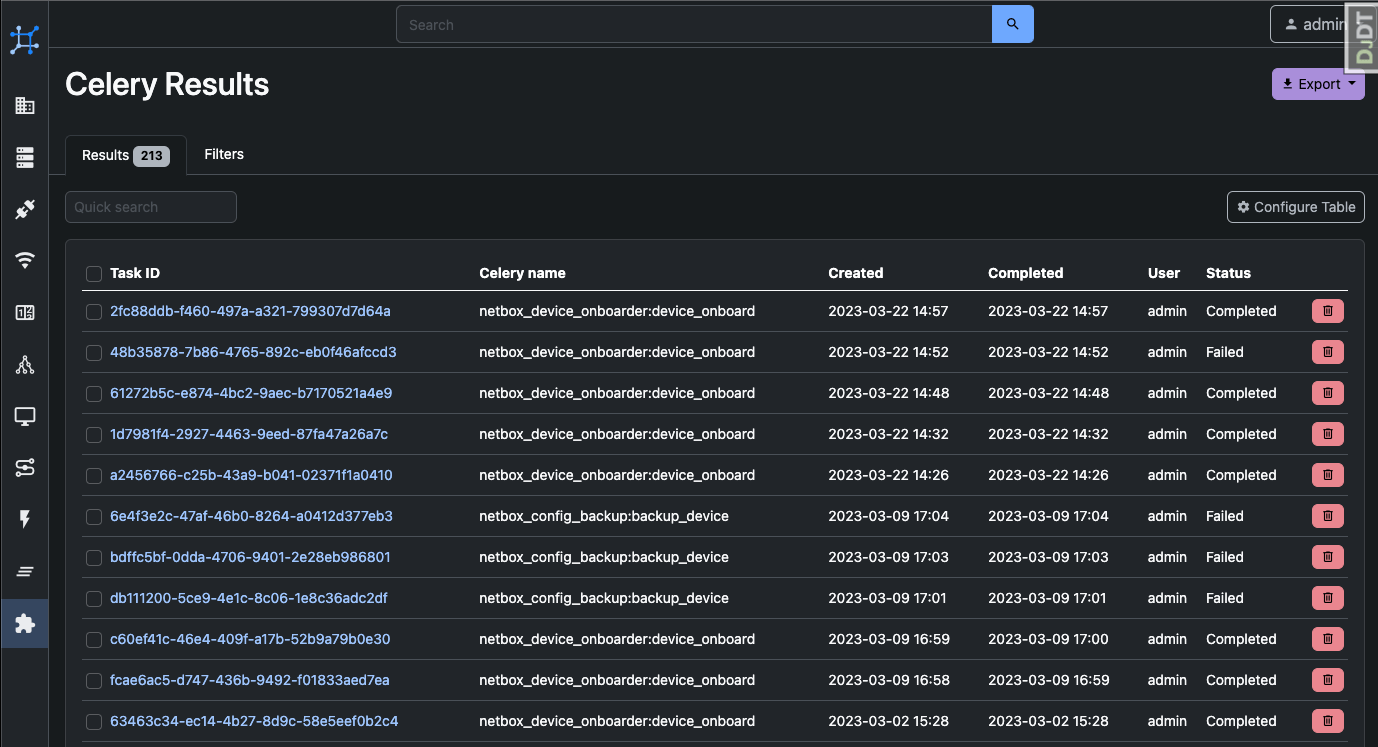Select the Devices sidebar icon

[x=25, y=157]
